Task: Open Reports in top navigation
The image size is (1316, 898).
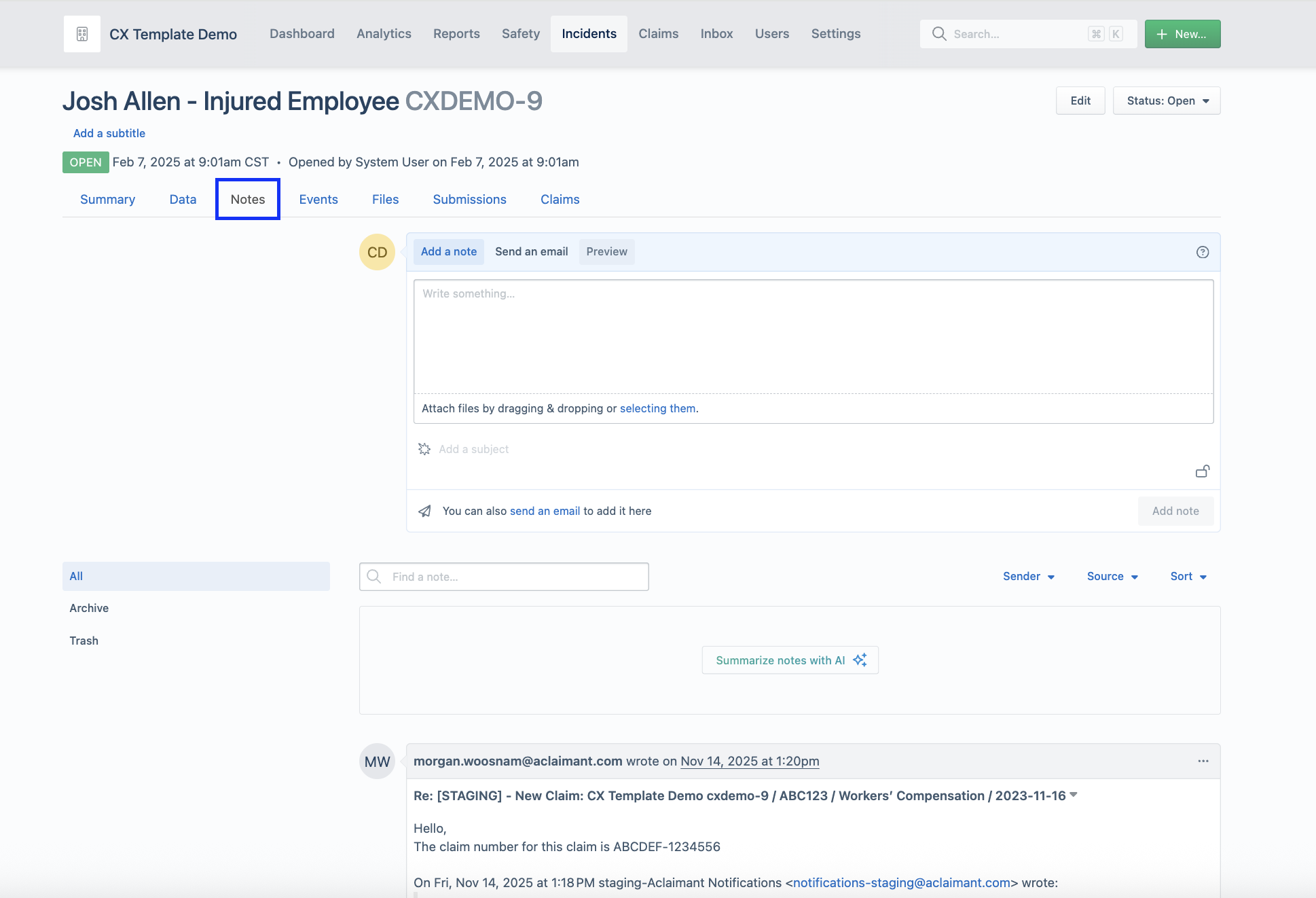Action: 456,34
